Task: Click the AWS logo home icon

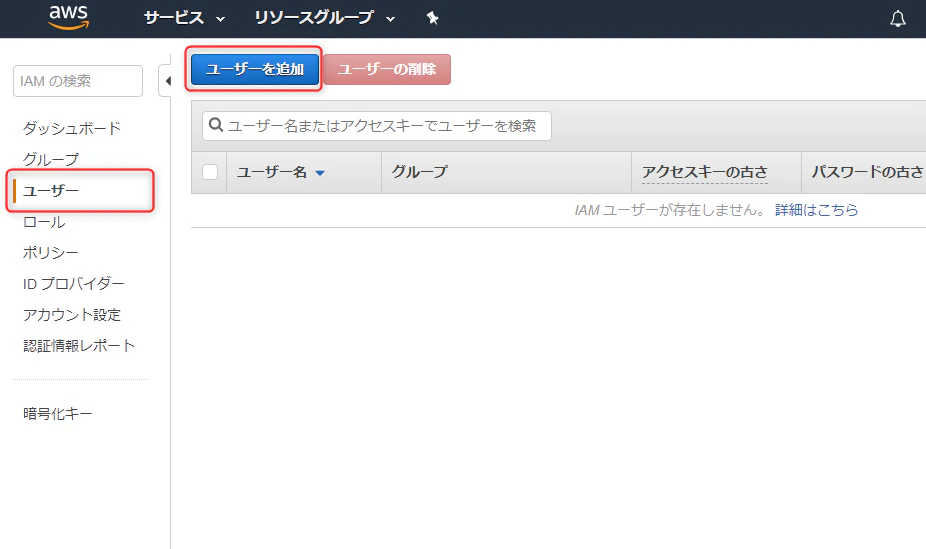Action: [69, 17]
